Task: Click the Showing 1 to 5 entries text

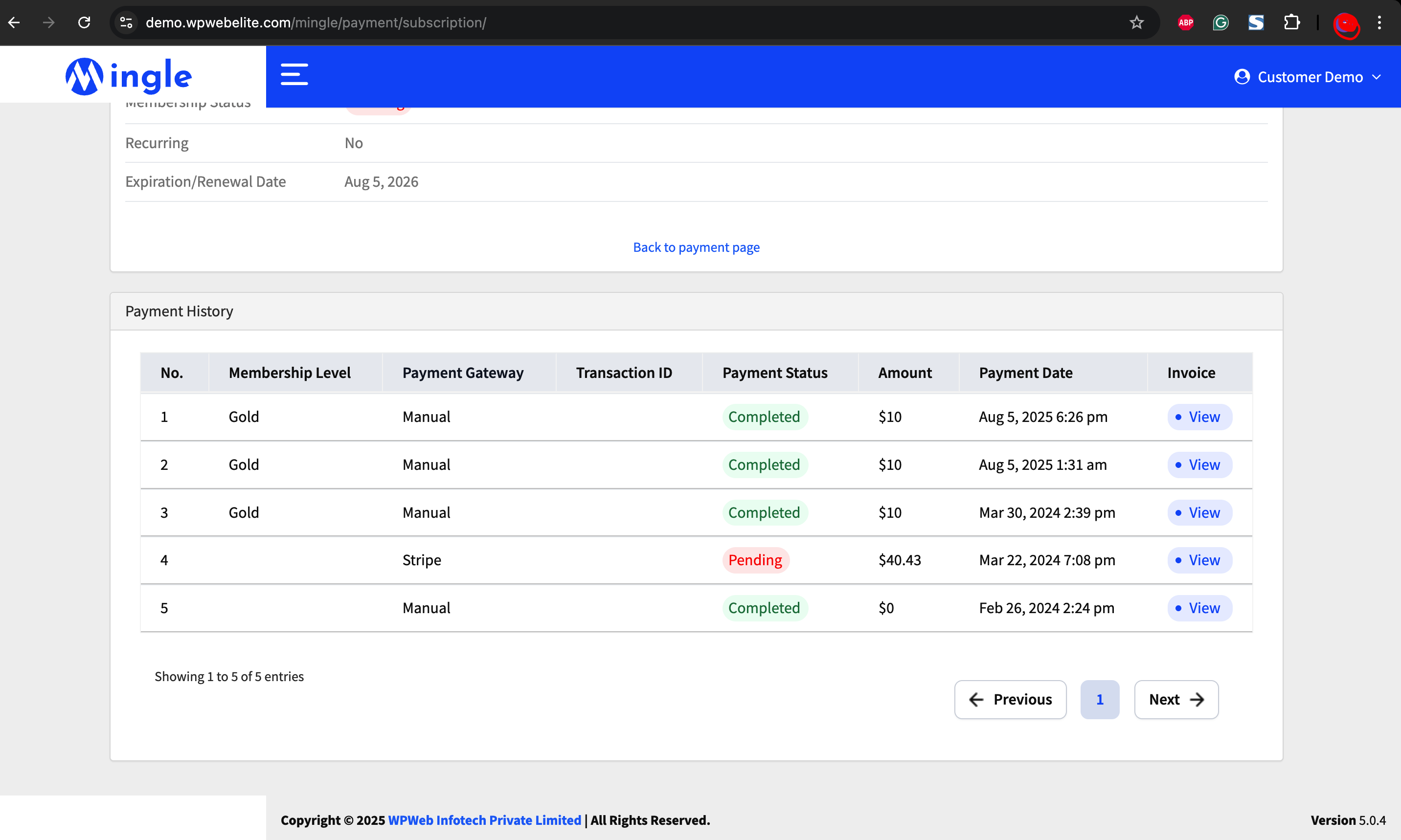Action: pyautogui.click(x=229, y=676)
